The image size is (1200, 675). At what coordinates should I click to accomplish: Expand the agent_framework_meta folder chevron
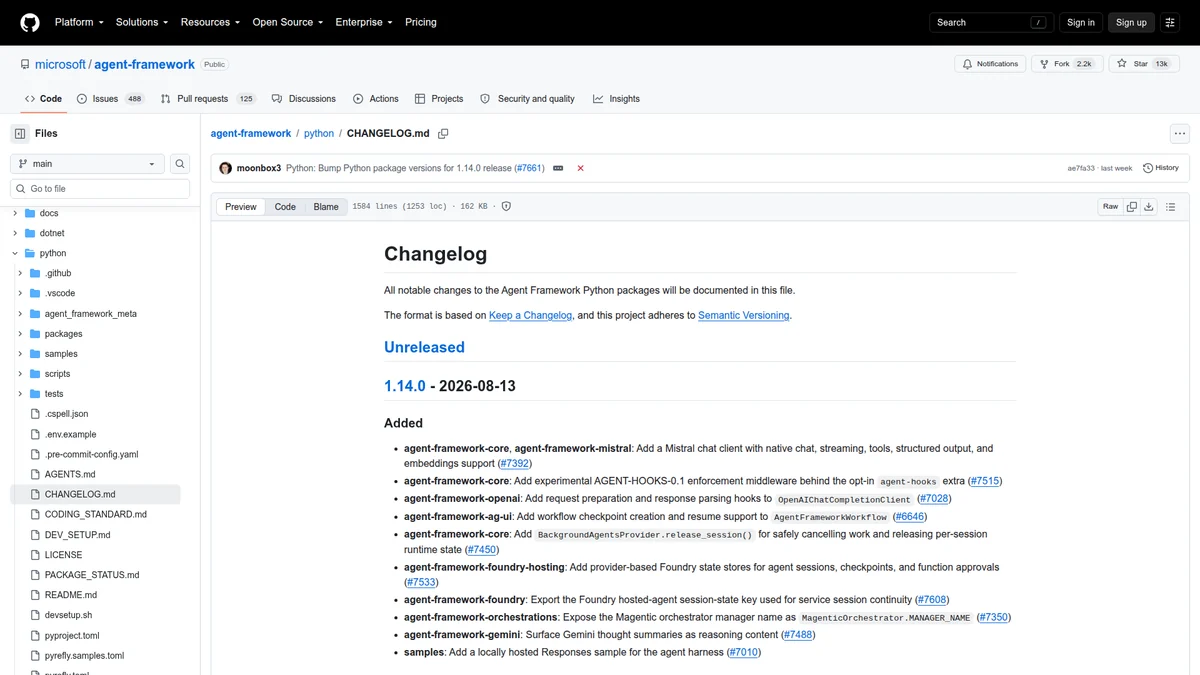pos(20,313)
